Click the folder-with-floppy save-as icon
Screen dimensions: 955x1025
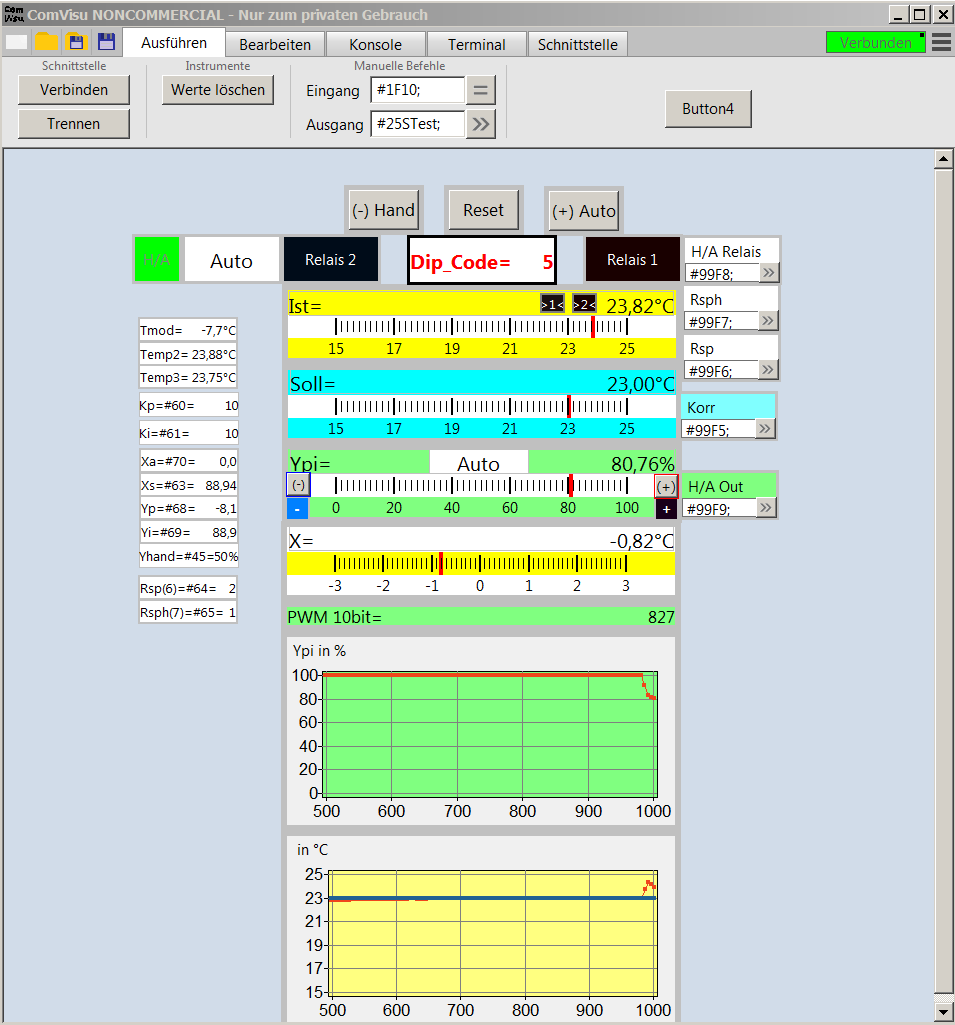[x=76, y=42]
